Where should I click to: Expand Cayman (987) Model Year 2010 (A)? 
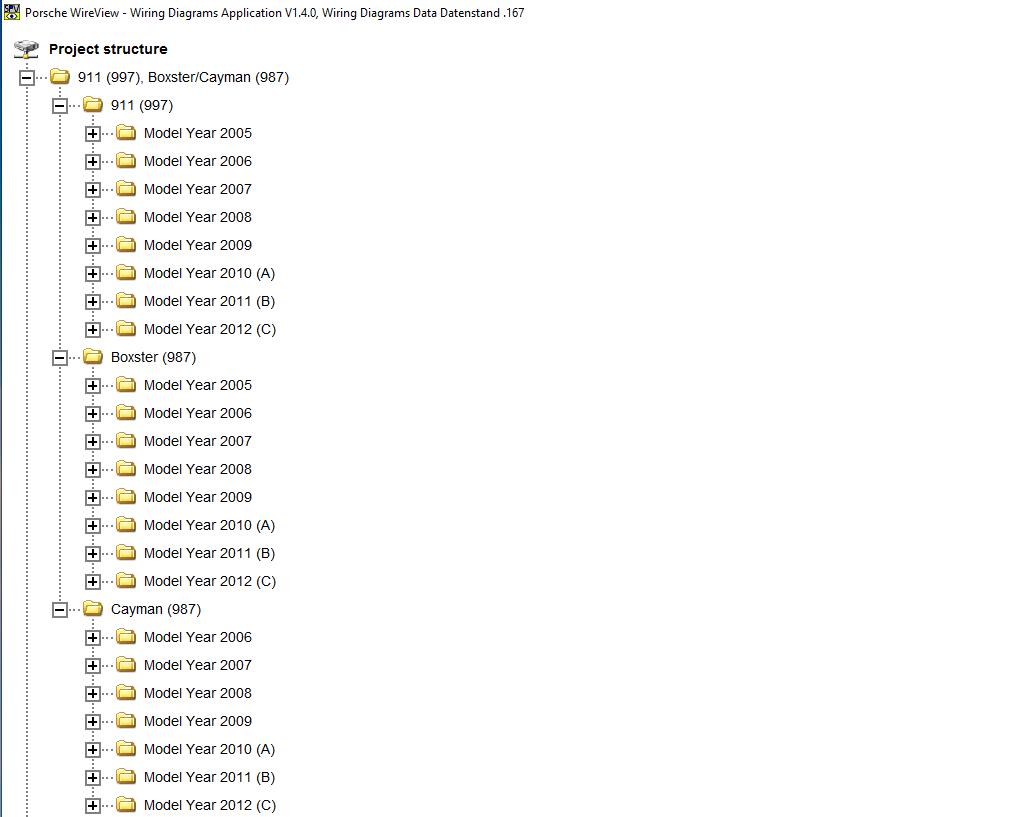click(93, 750)
